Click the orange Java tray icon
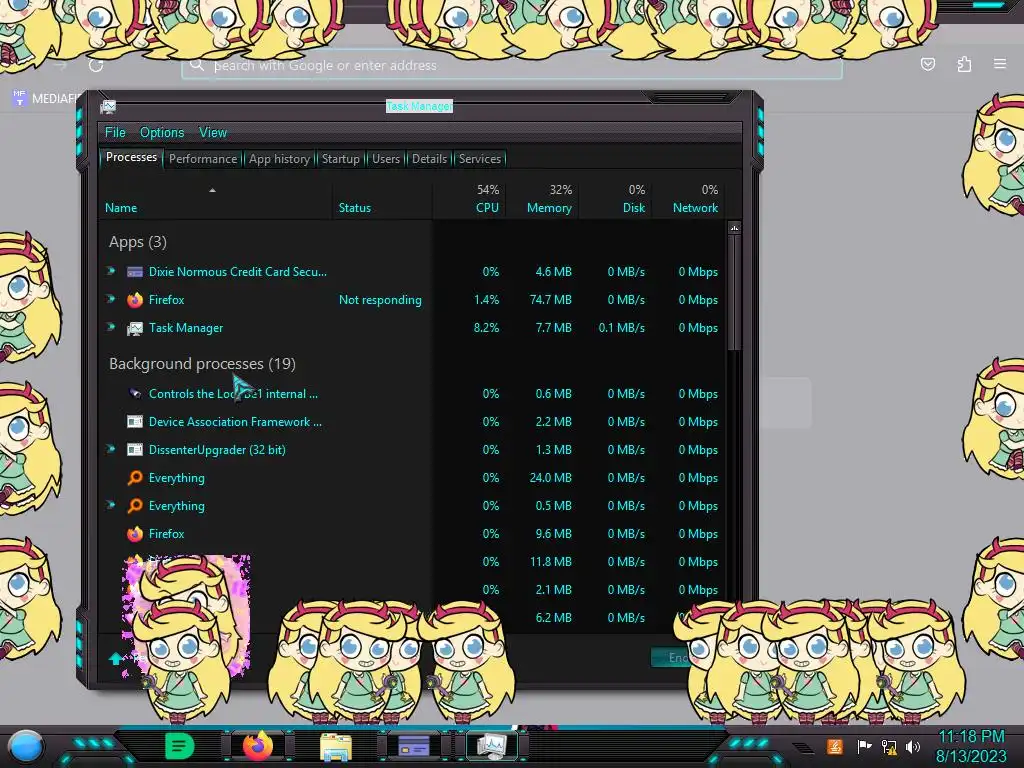This screenshot has height=768, width=1024. pos(835,746)
